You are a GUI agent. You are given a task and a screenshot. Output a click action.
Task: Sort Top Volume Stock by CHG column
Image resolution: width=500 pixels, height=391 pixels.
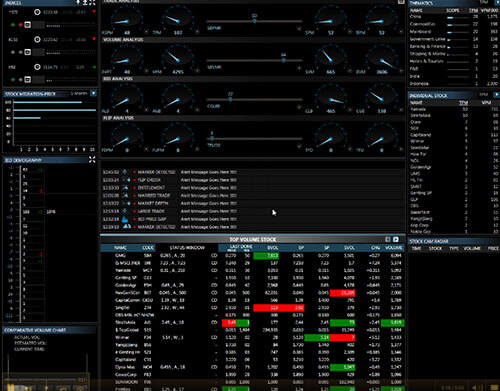[x=375, y=248]
